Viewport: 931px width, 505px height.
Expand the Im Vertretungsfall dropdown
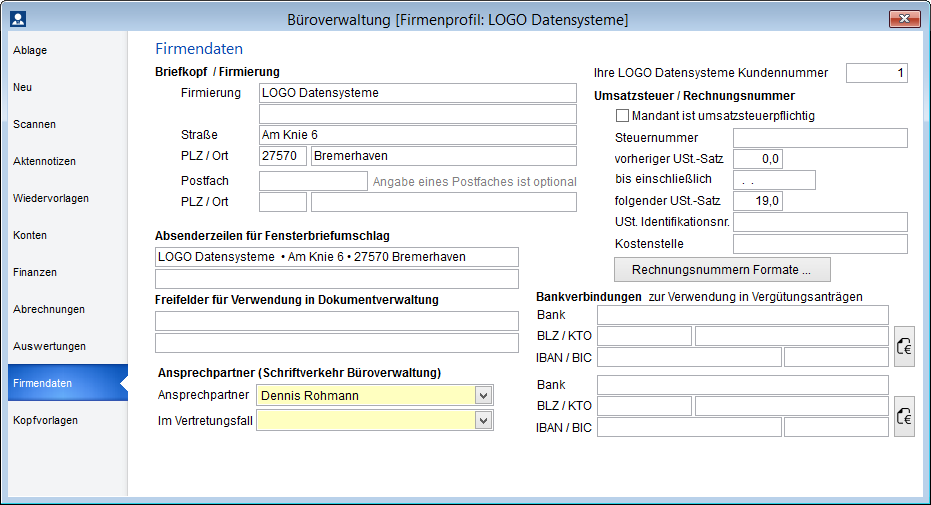point(483,421)
